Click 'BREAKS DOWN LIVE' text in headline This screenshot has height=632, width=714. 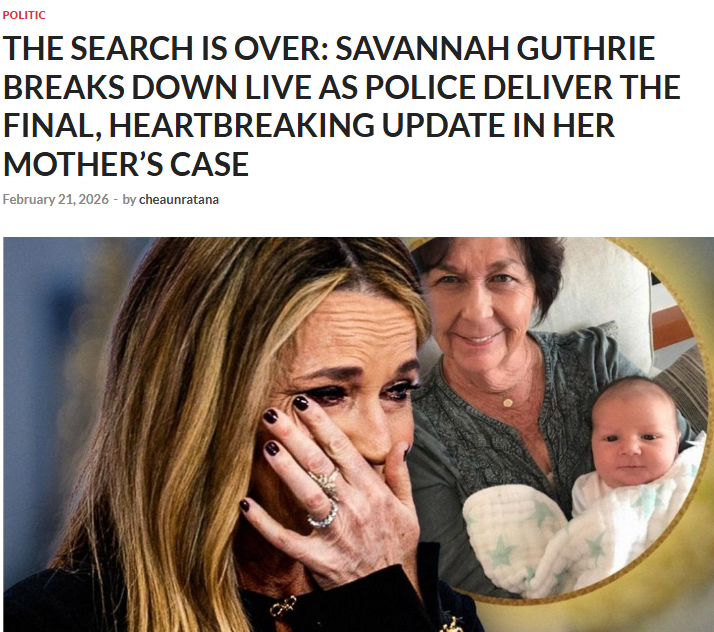(x=158, y=87)
